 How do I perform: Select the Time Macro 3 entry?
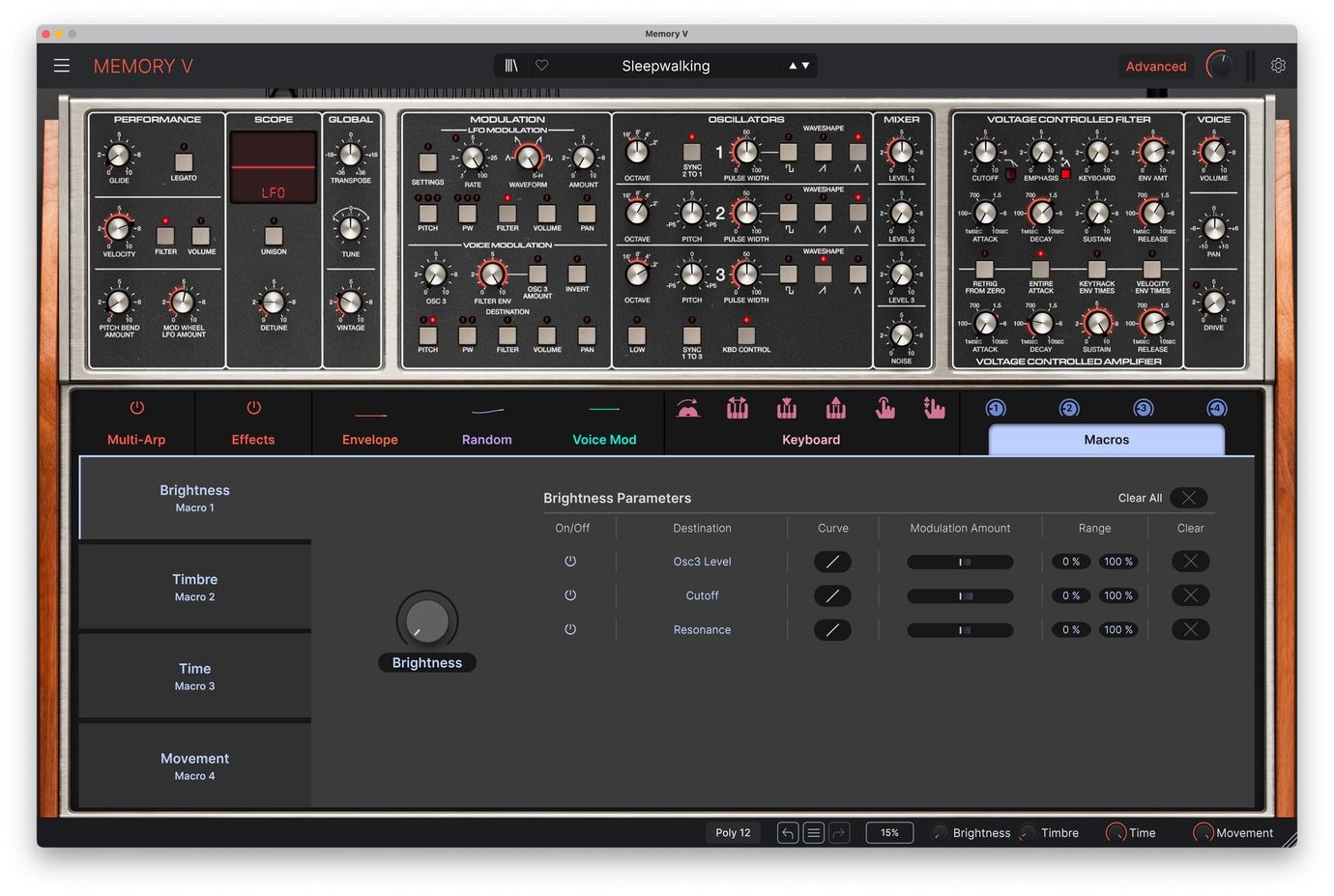point(195,676)
